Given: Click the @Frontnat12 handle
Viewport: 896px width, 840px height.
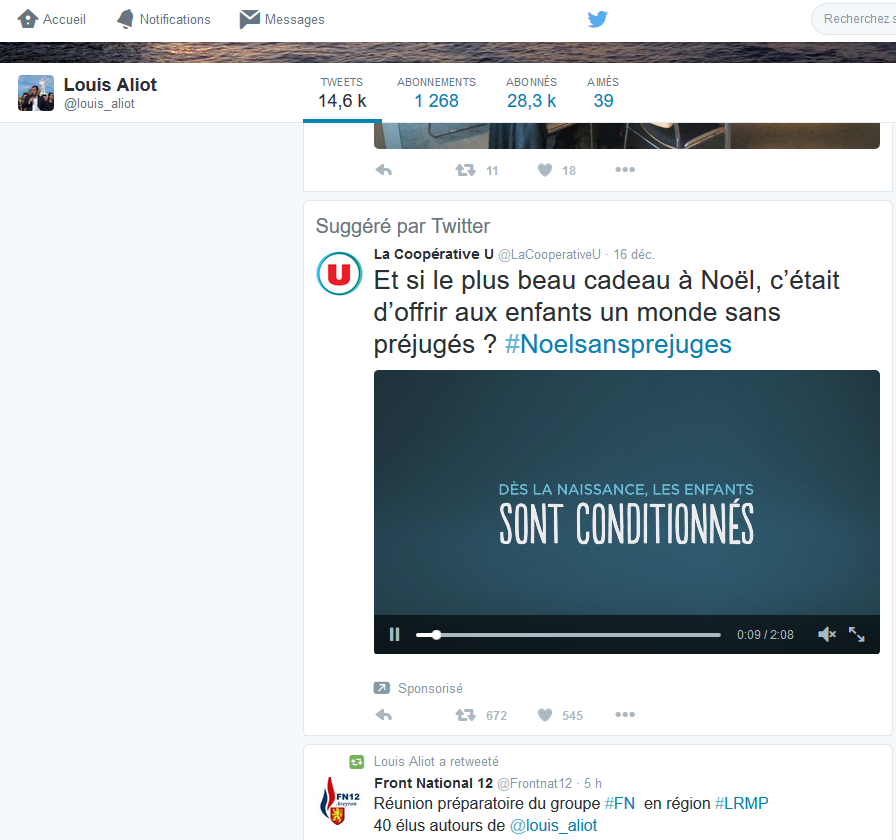Looking at the screenshot, I should (x=534, y=783).
